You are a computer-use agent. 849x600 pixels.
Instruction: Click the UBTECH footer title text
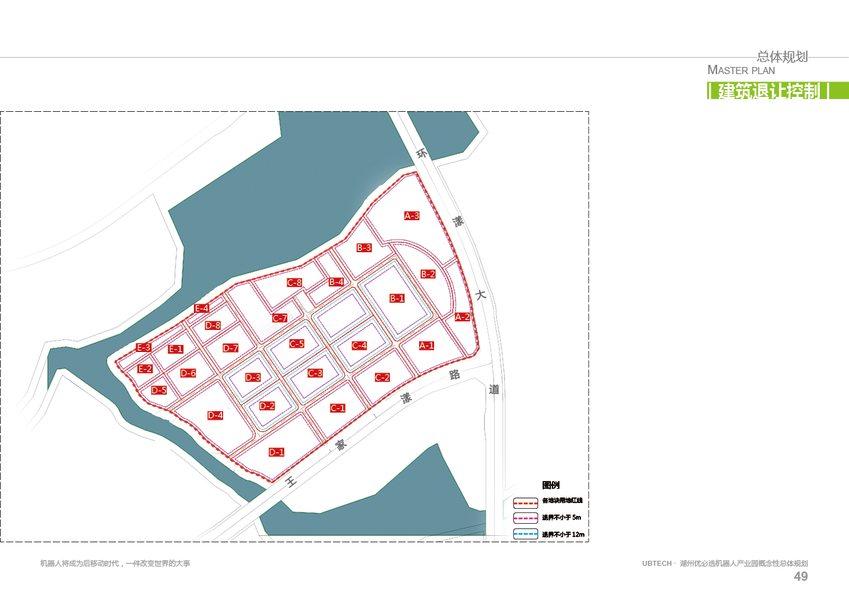click(x=725, y=563)
